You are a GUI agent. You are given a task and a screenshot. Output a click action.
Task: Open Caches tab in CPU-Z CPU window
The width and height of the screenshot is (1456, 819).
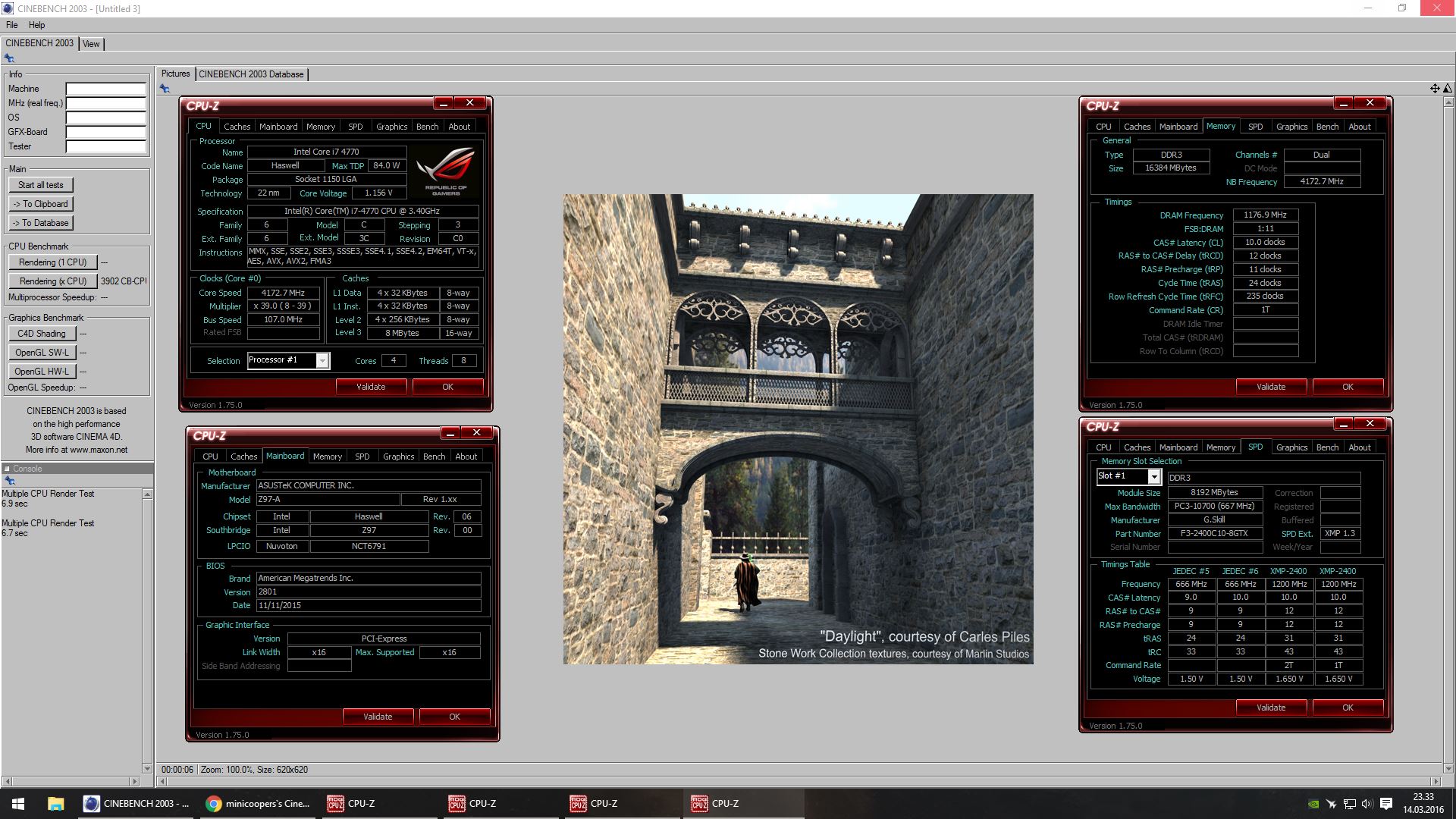click(x=237, y=127)
